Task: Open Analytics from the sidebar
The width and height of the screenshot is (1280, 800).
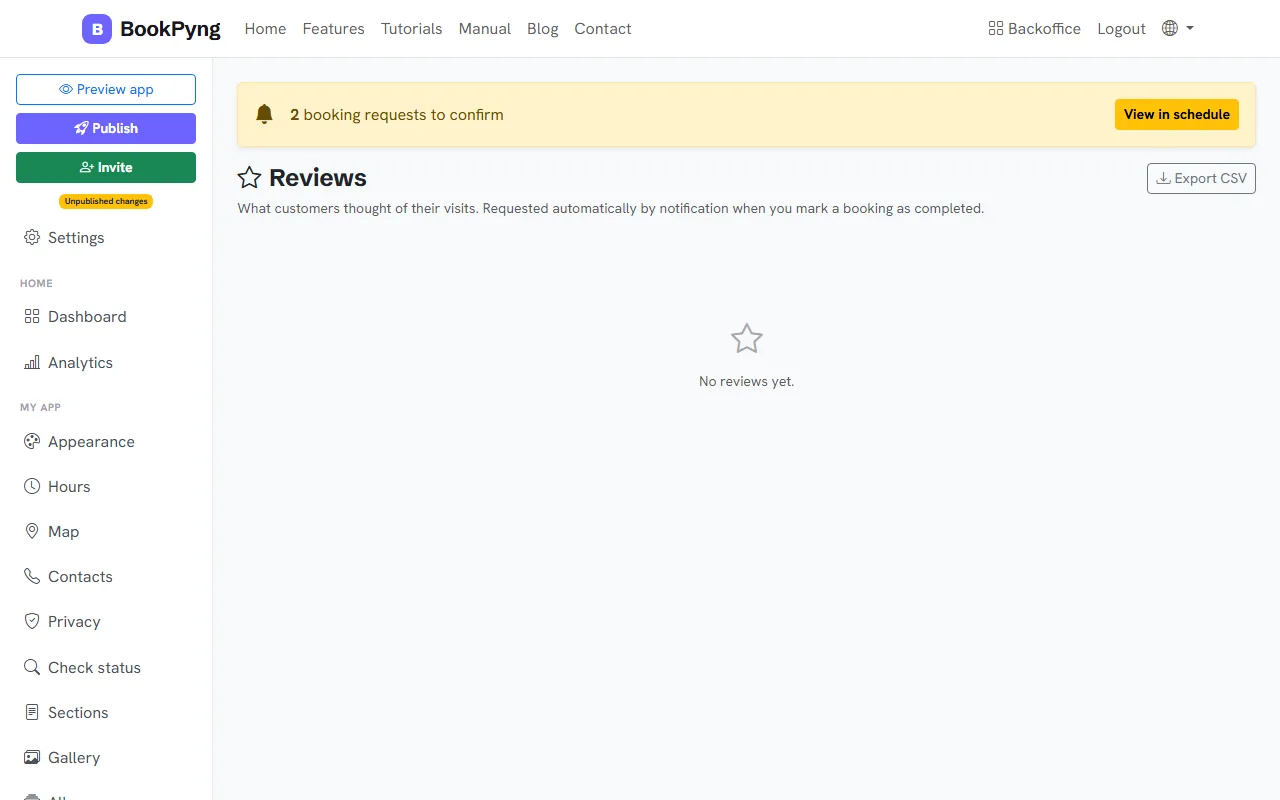Action: pos(106,362)
